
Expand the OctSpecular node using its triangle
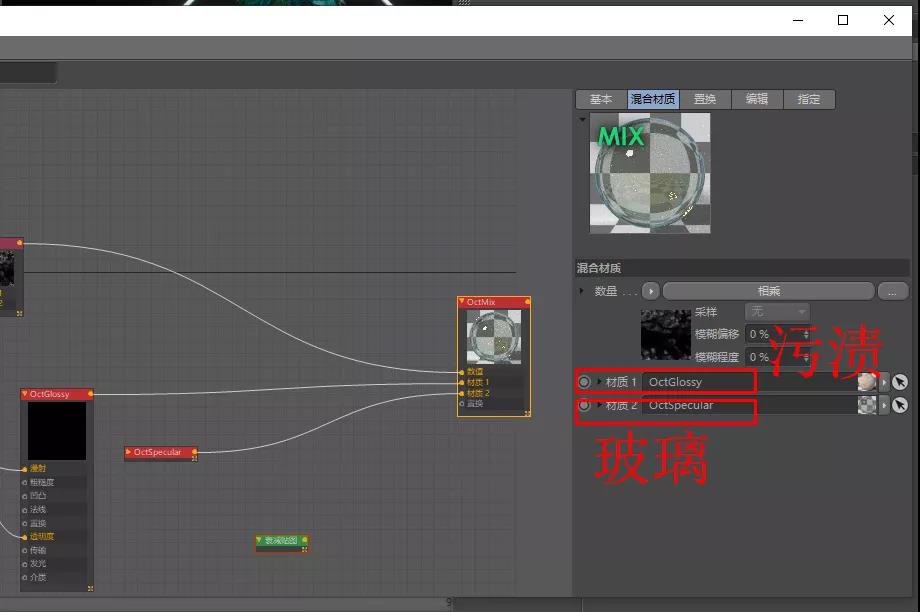click(x=128, y=452)
